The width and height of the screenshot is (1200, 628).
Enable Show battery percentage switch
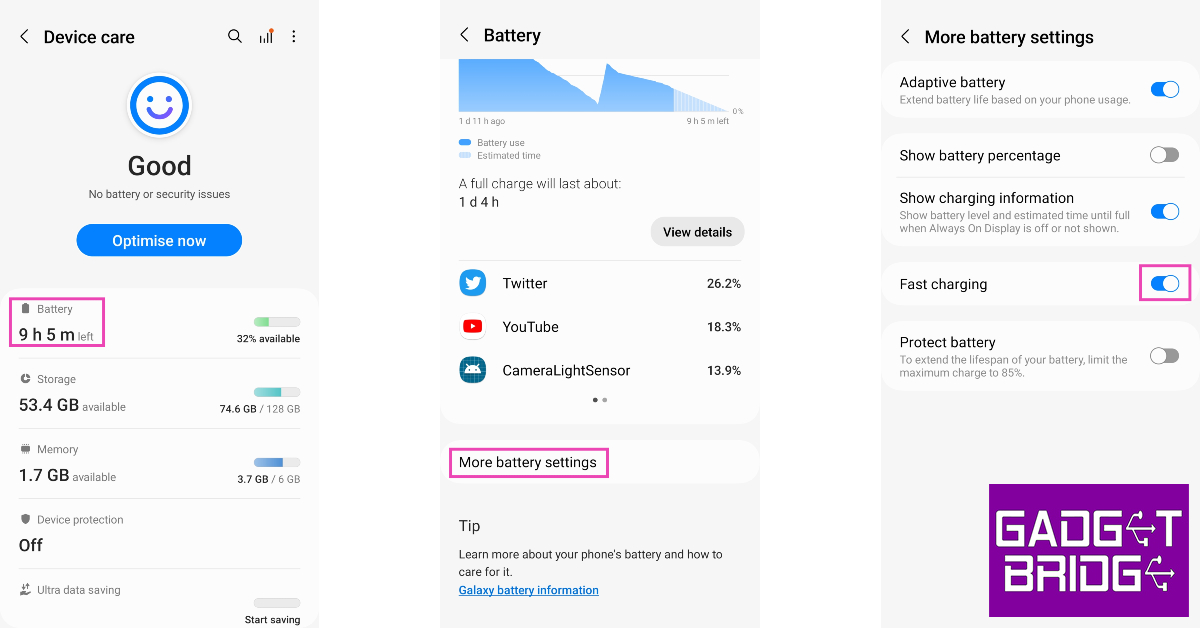pyautogui.click(x=1164, y=155)
